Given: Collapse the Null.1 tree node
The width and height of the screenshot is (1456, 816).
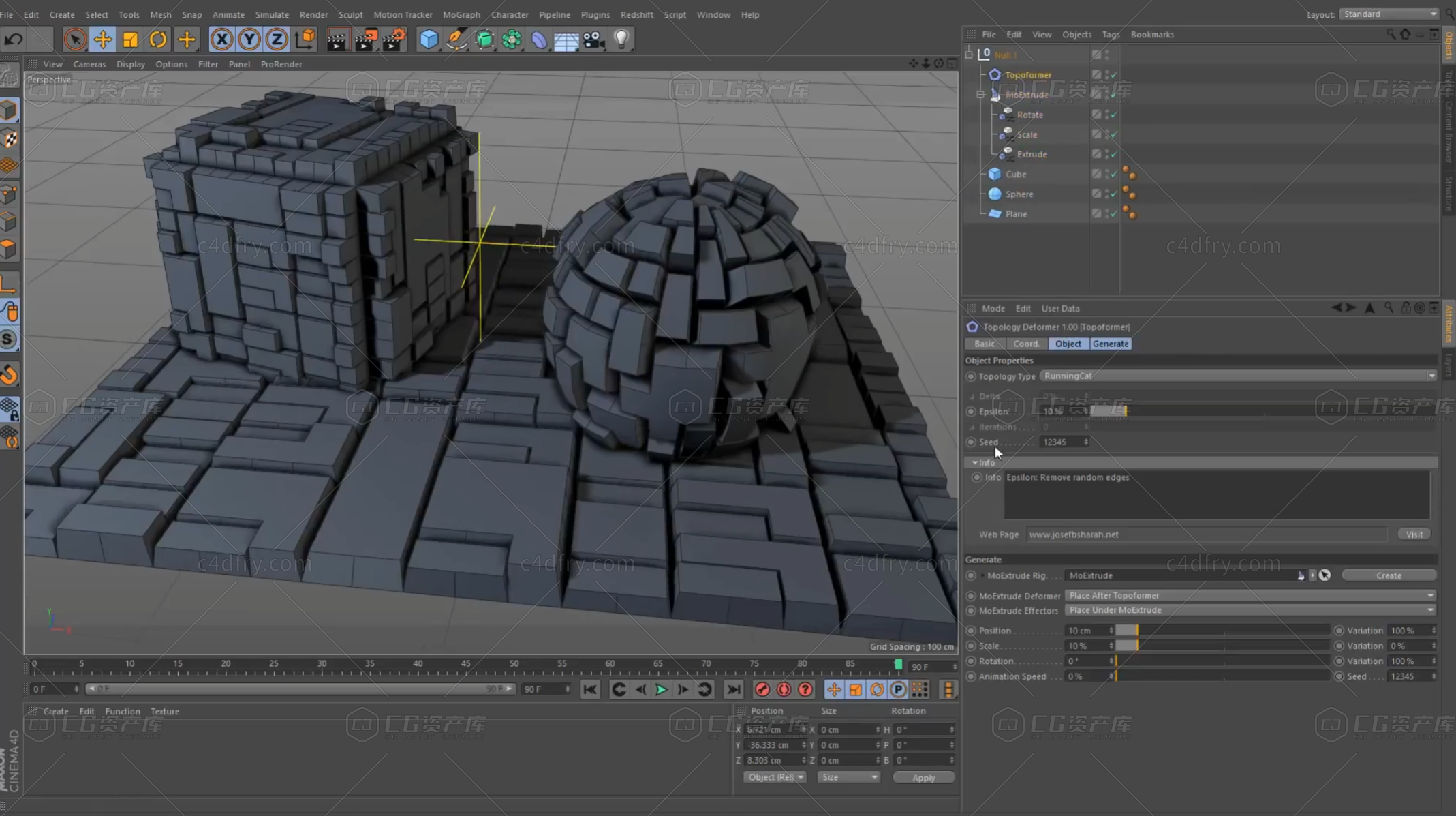Looking at the screenshot, I should click(970, 55).
